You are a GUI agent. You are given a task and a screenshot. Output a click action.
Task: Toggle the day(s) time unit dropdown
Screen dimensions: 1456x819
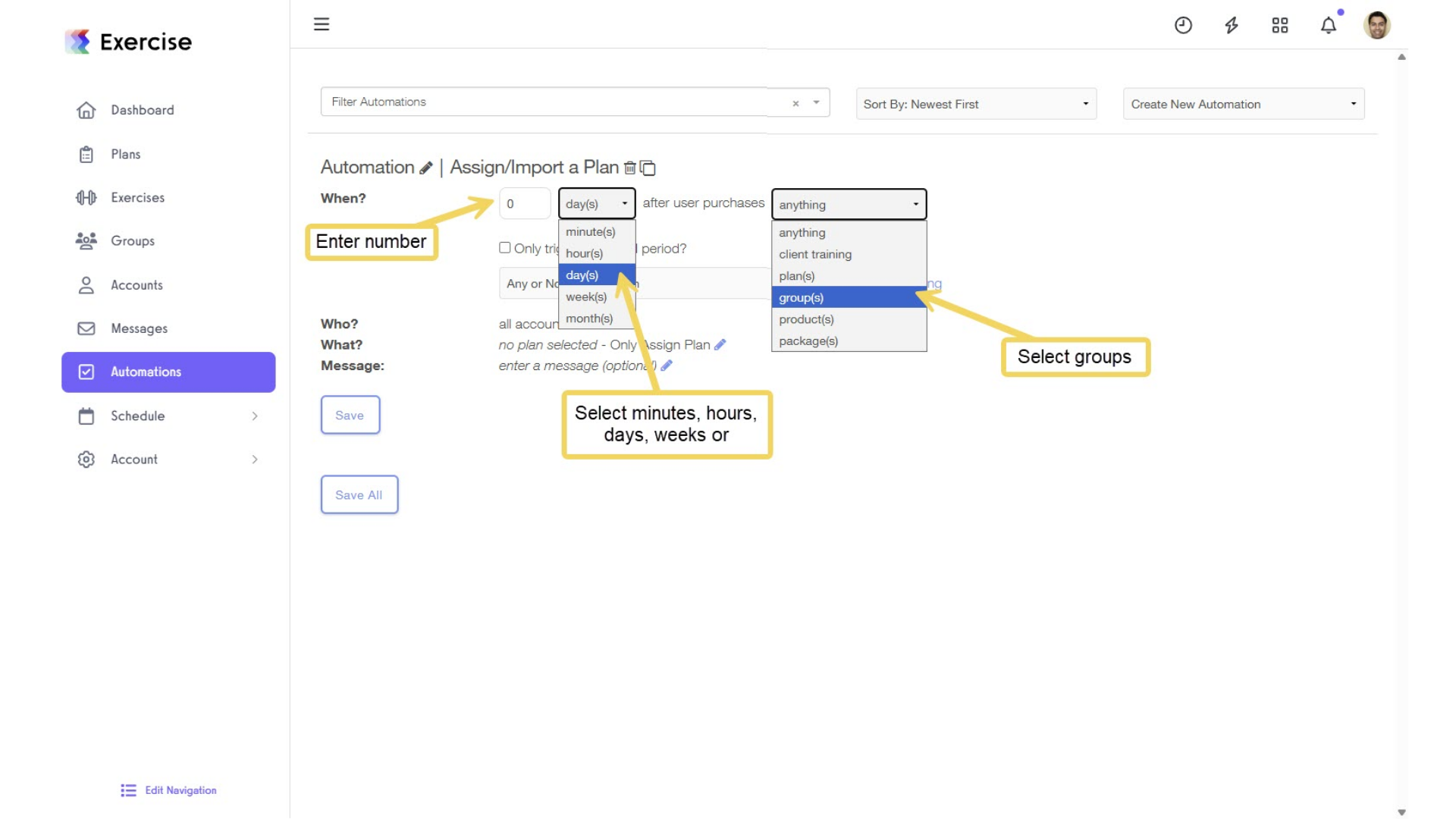click(x=597, y=204)
